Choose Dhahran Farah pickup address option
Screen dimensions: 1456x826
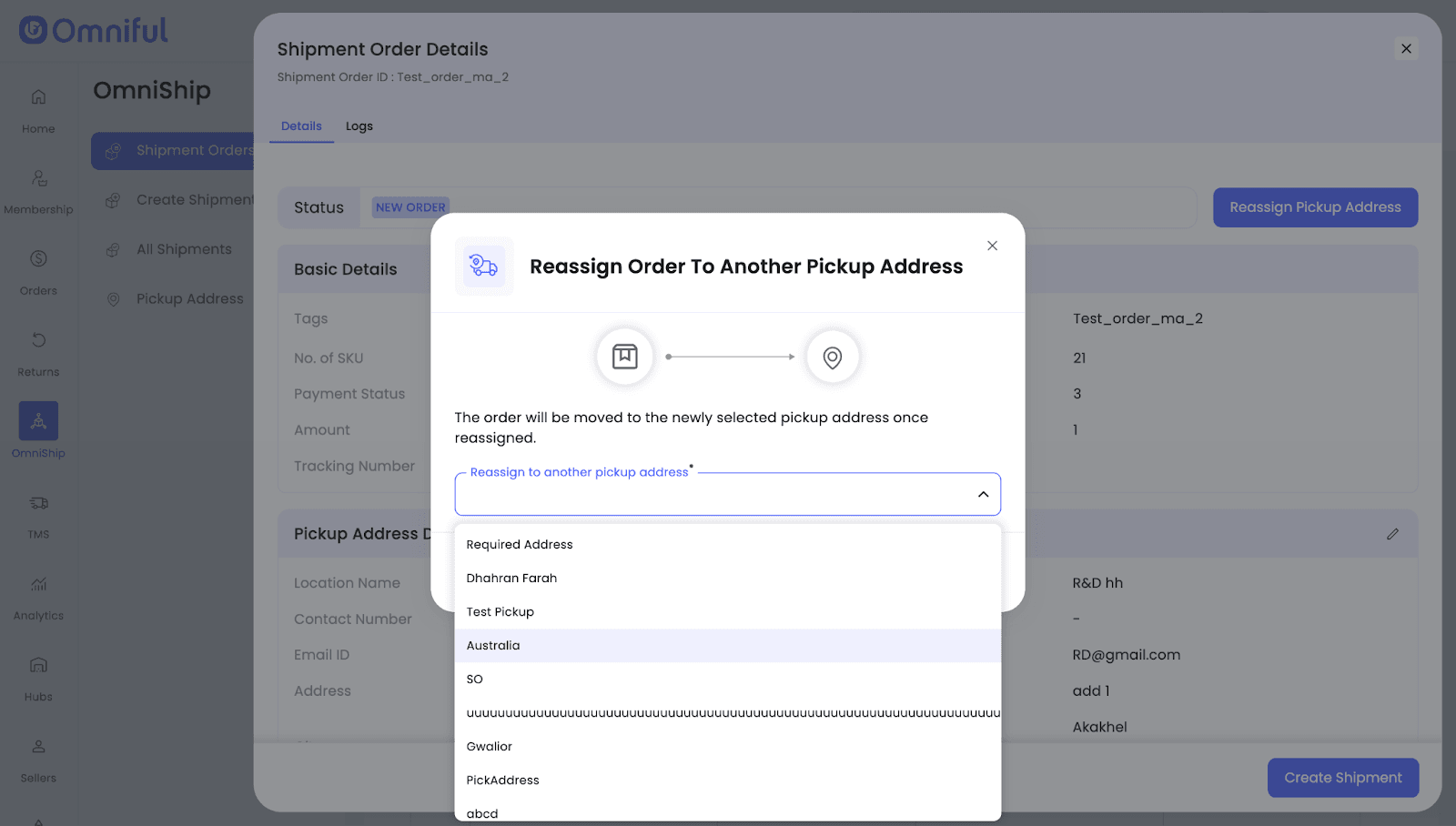pos(511,579)
